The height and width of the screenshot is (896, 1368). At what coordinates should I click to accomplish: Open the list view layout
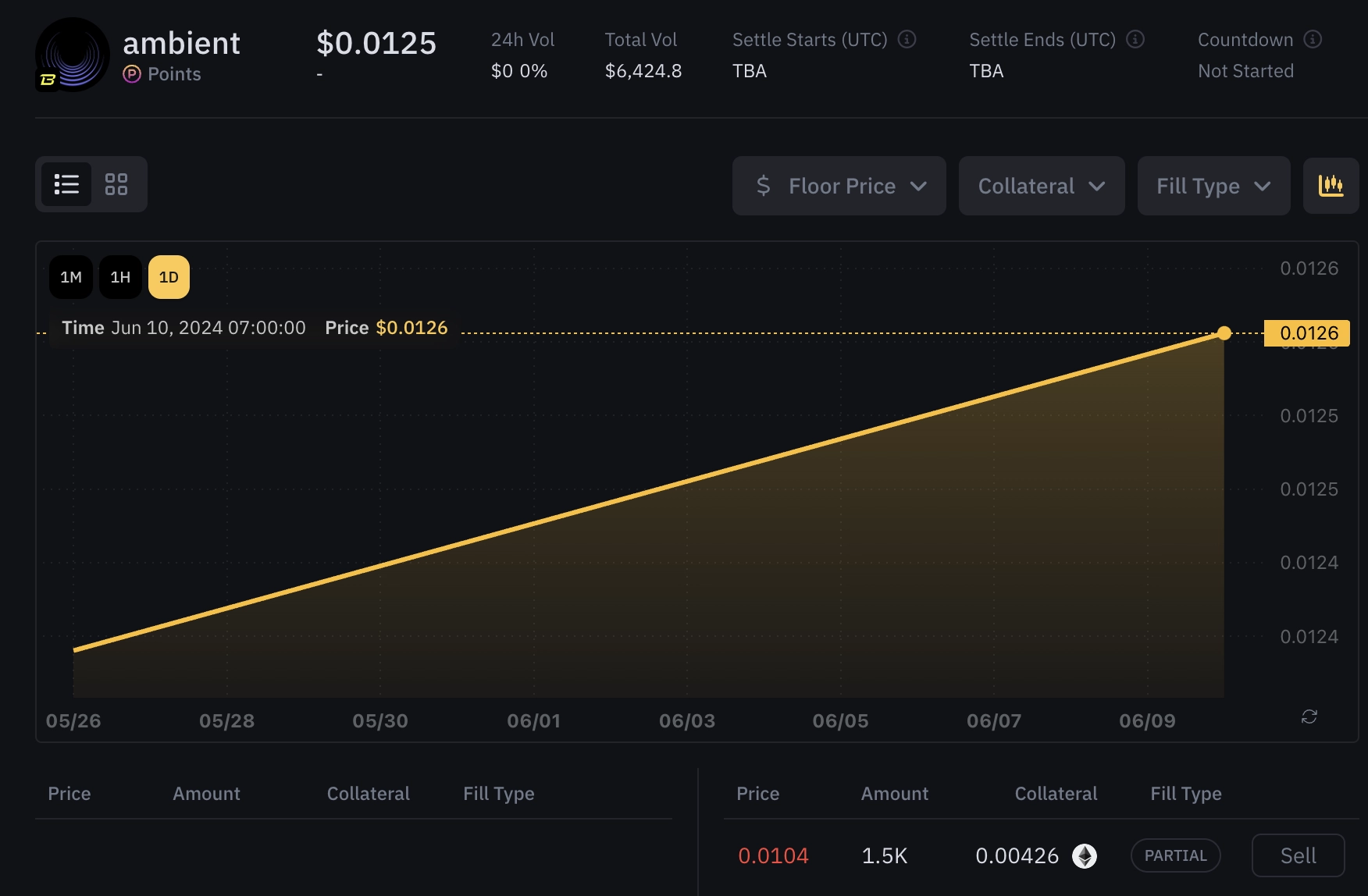66,184
